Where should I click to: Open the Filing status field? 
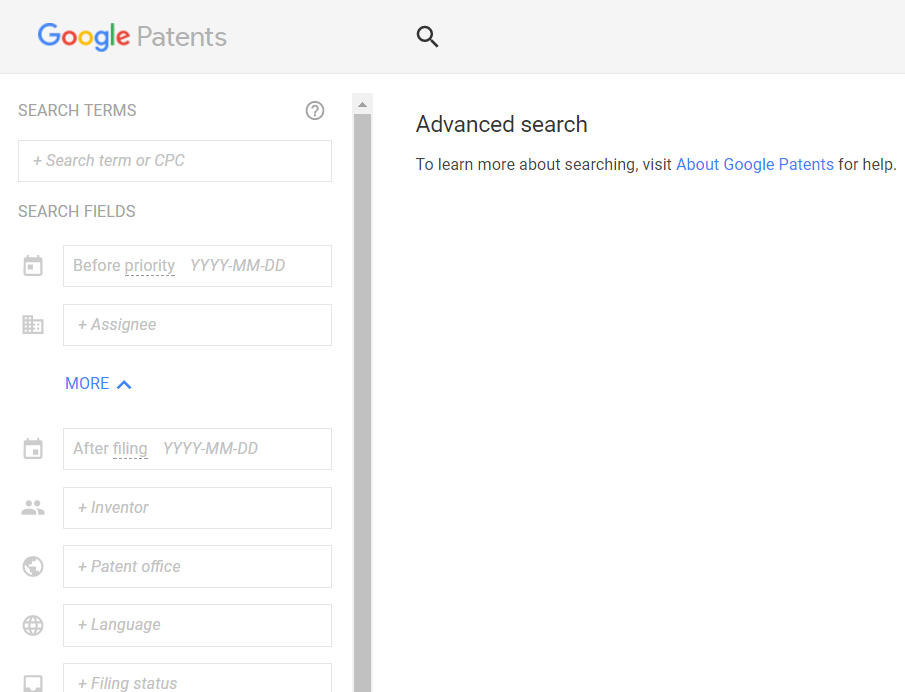(197, 679)
